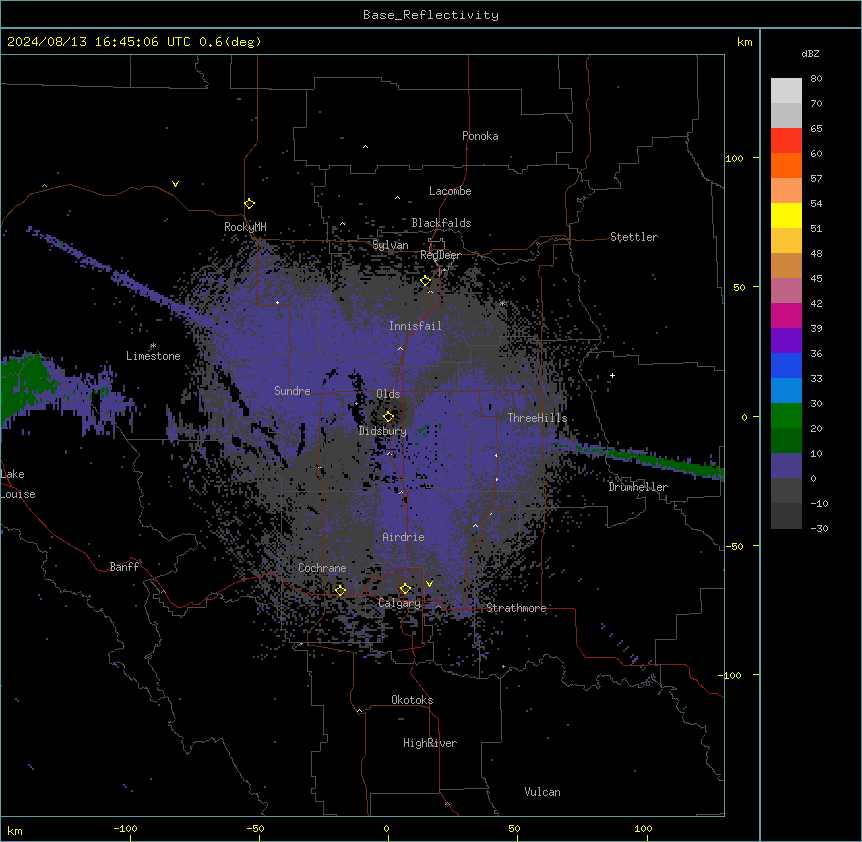
Task: Pick the light orange 54-57 dBZ swatch
Action: click(786, 191)
